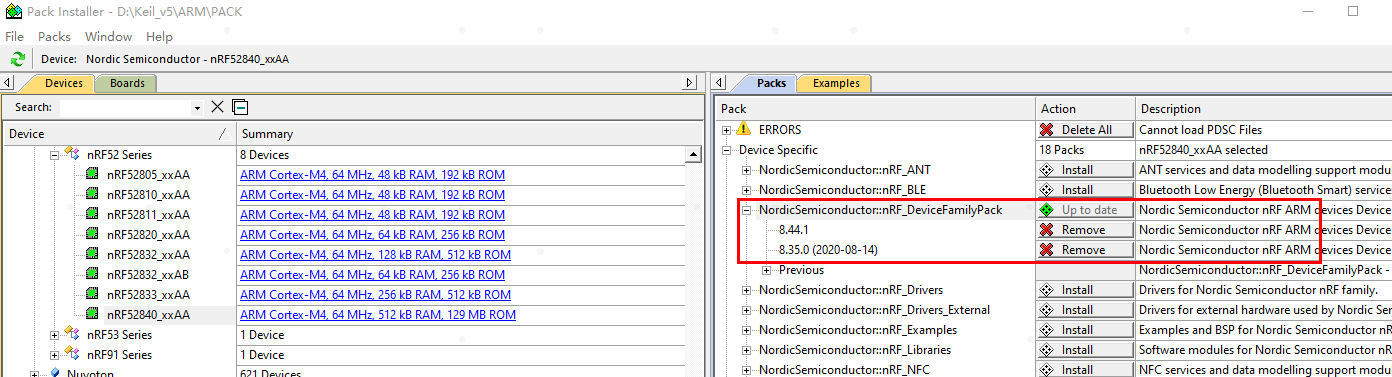Screen dimensions: 1392x377
Task: Clear the search field with X icon
Action: [217, 107]
